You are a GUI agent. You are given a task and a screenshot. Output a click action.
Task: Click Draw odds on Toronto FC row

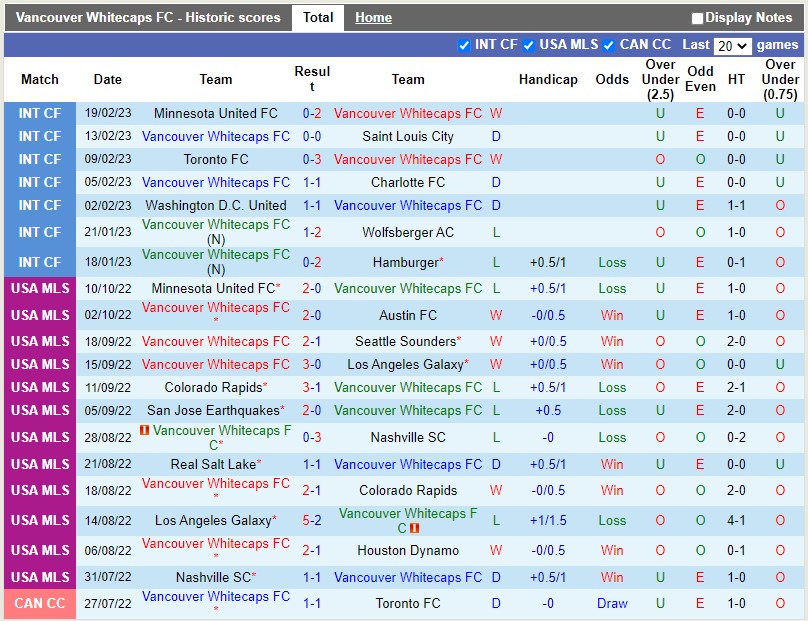612,603
